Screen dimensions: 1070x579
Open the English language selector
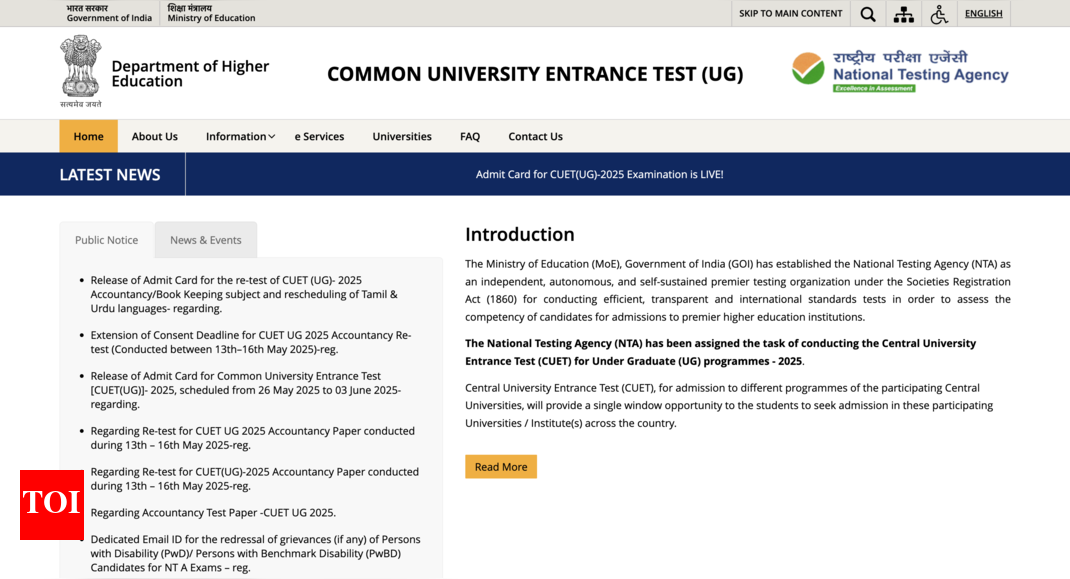tap(983, 14)
